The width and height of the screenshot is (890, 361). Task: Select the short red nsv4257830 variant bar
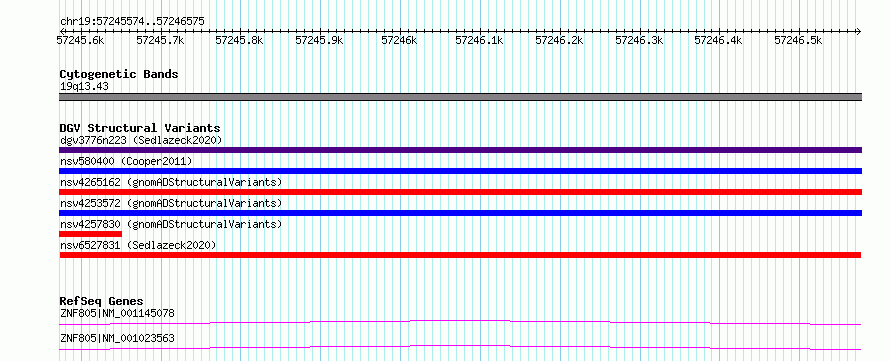90,234
